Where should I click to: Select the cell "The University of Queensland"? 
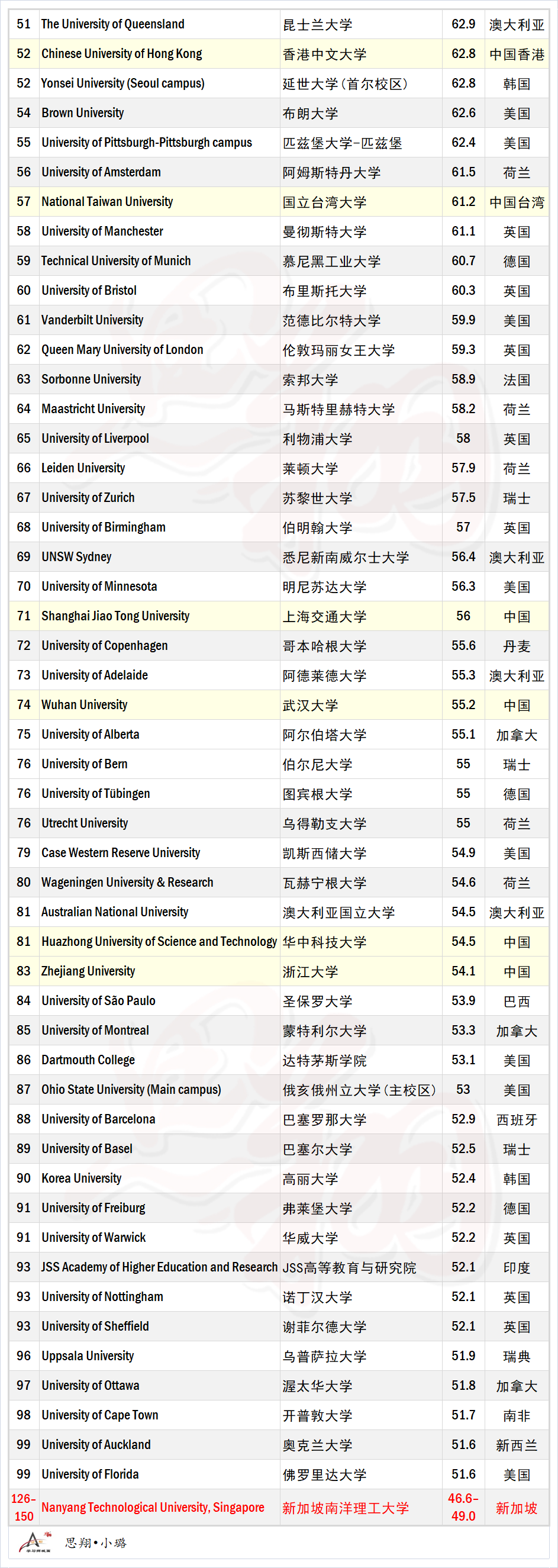[x=113, y=24]
